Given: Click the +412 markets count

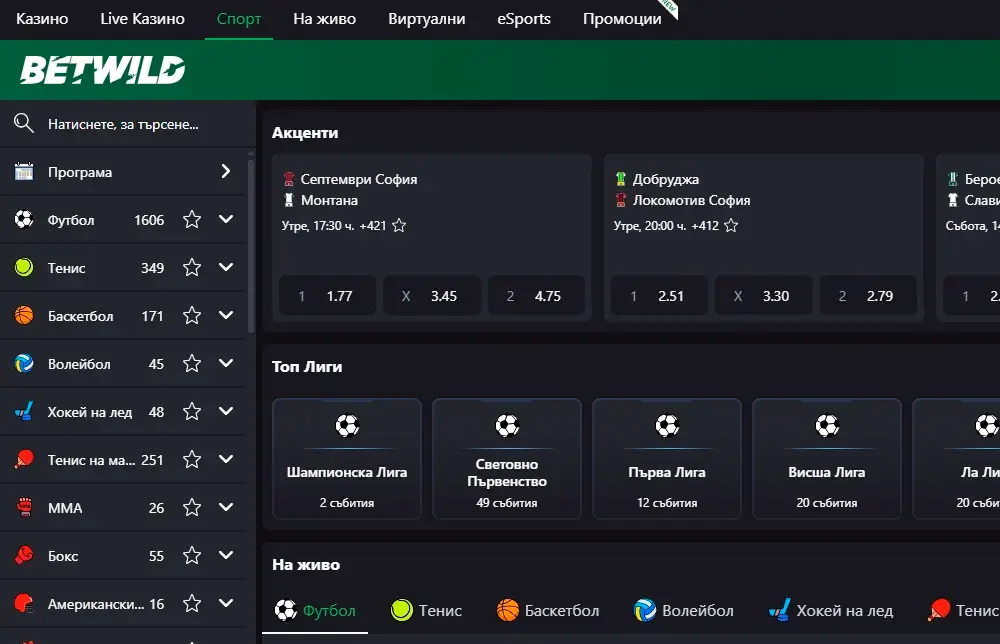Looking at the screenshot, I should pyautogui.click(x=705, y=225).
